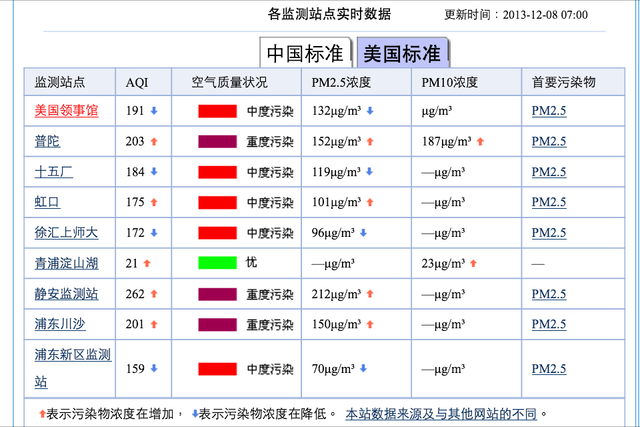Open the 美国领事馆 station link
Viewport: 640px width, 427px height.
pos(67,111)
